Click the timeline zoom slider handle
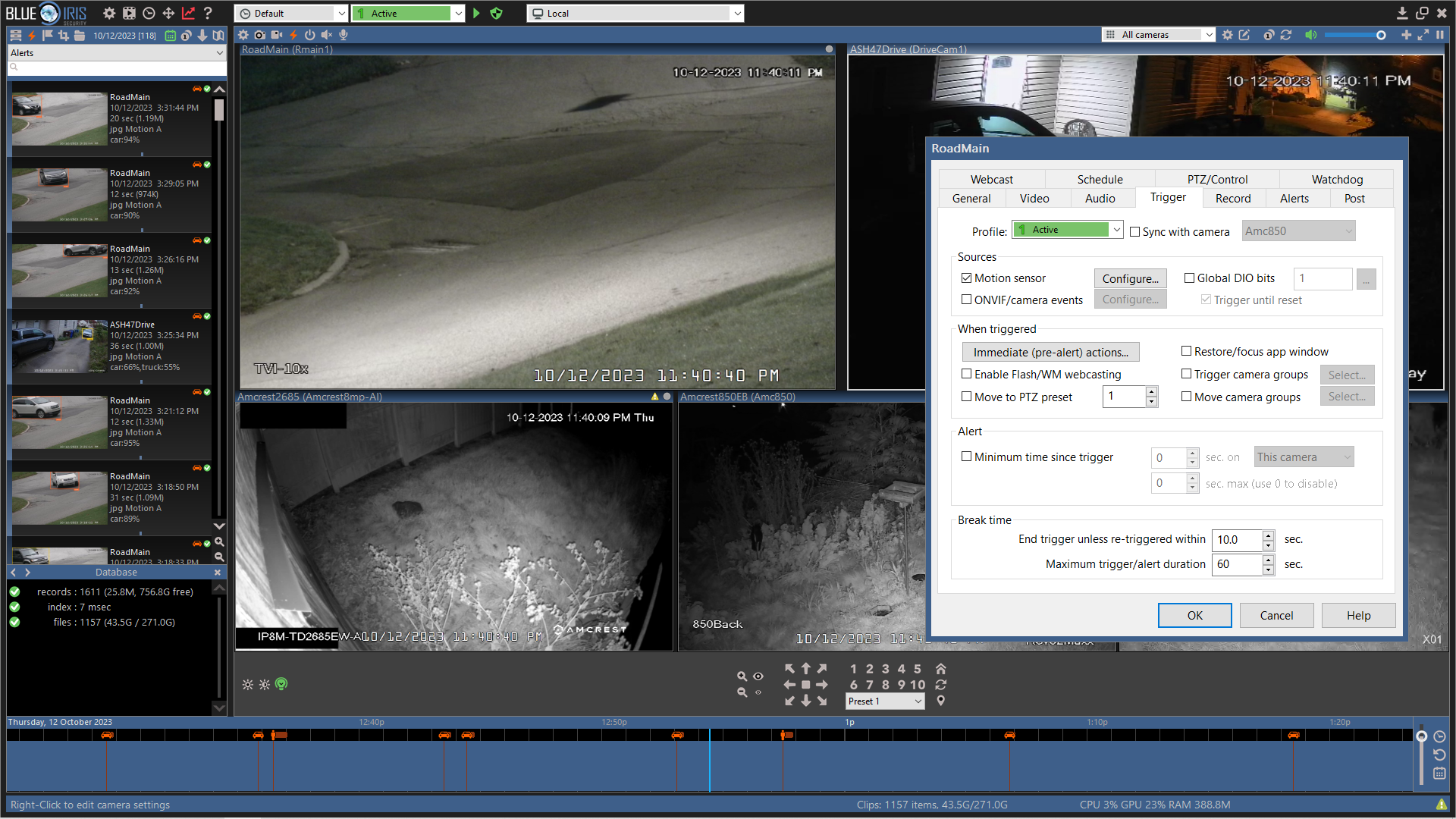1456x819 pixels. [x=1422, y=736]
